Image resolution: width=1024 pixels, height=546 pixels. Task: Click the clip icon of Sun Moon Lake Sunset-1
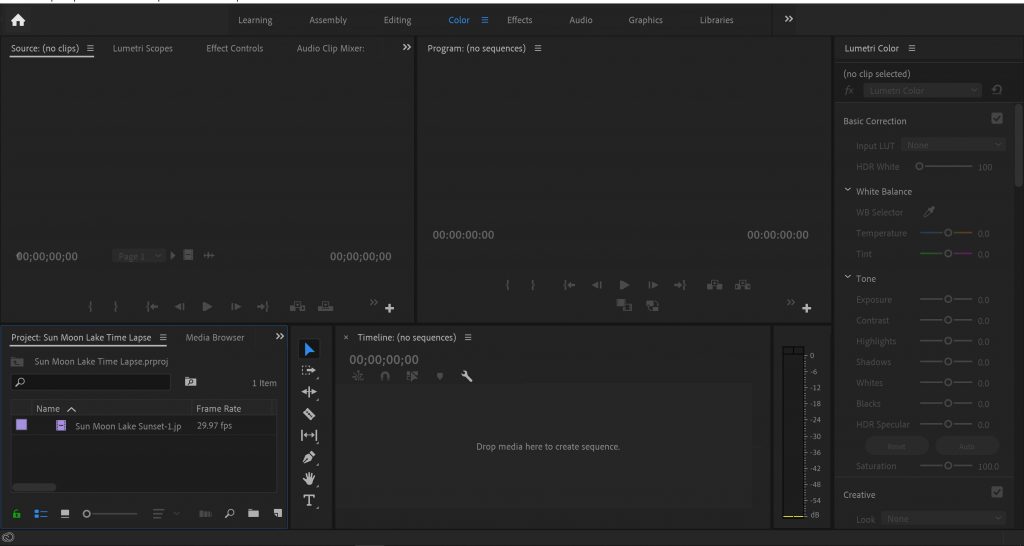tap(61, 426)
